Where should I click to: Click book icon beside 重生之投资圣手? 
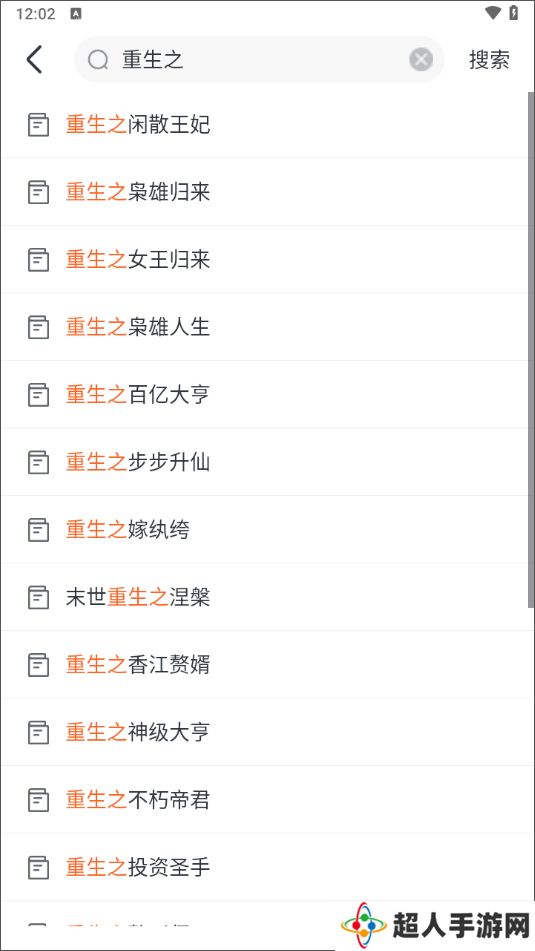click(x=38, y=867)
